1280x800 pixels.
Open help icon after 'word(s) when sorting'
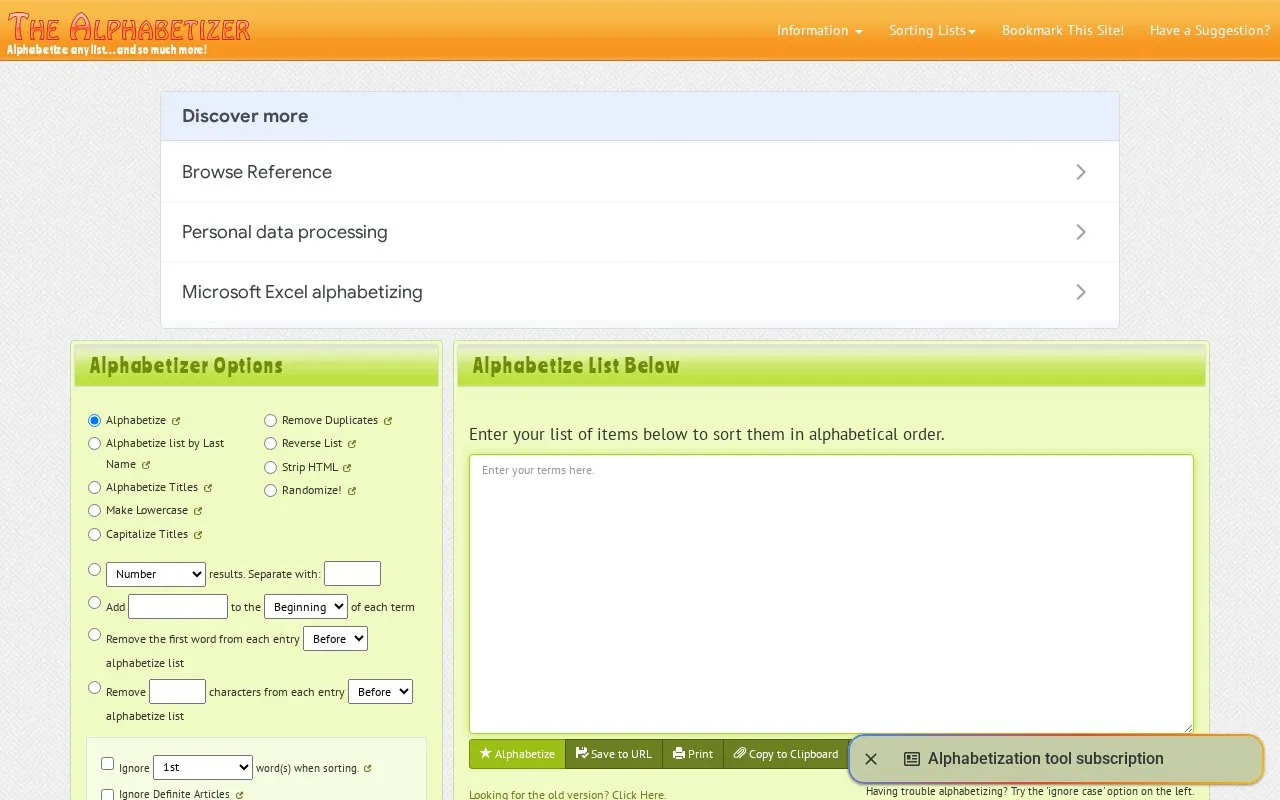pos(368,769)
